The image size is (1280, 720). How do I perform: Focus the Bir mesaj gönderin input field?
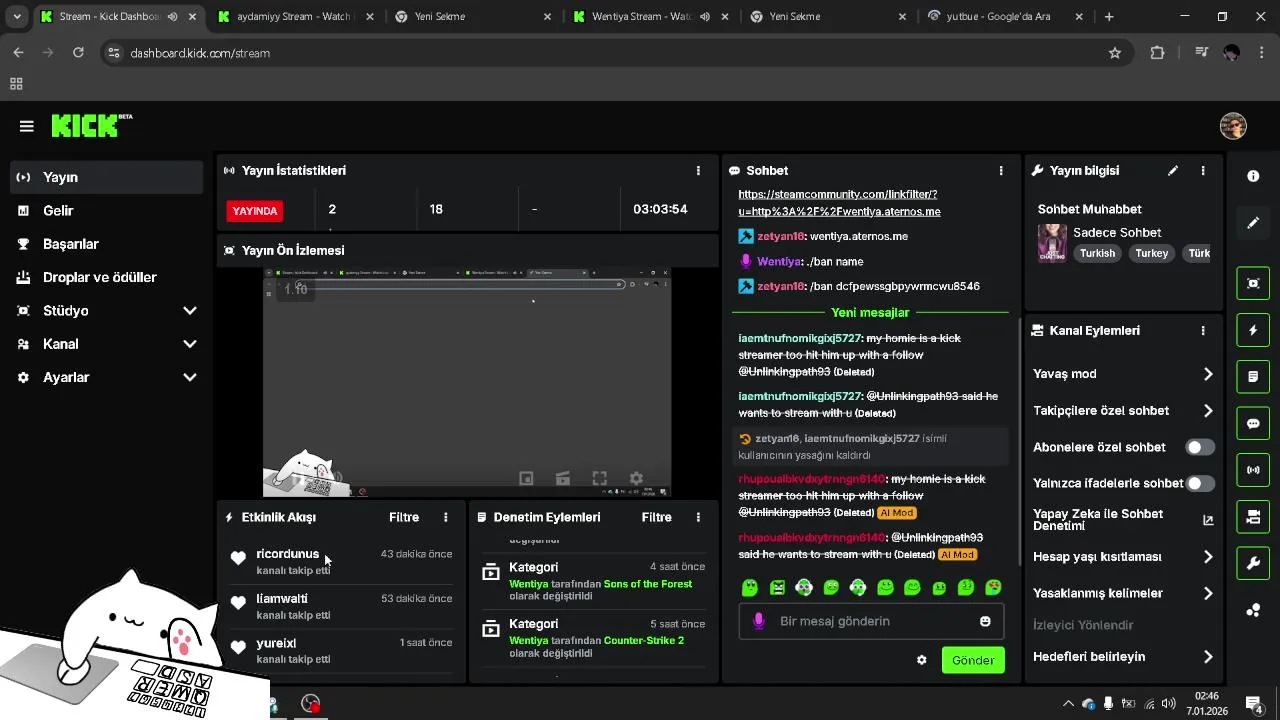coord(871,621)
